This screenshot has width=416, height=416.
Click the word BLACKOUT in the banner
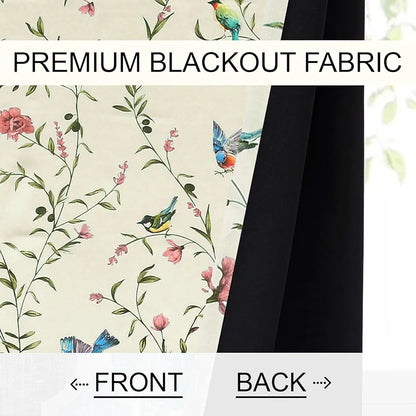pos(222,62)
